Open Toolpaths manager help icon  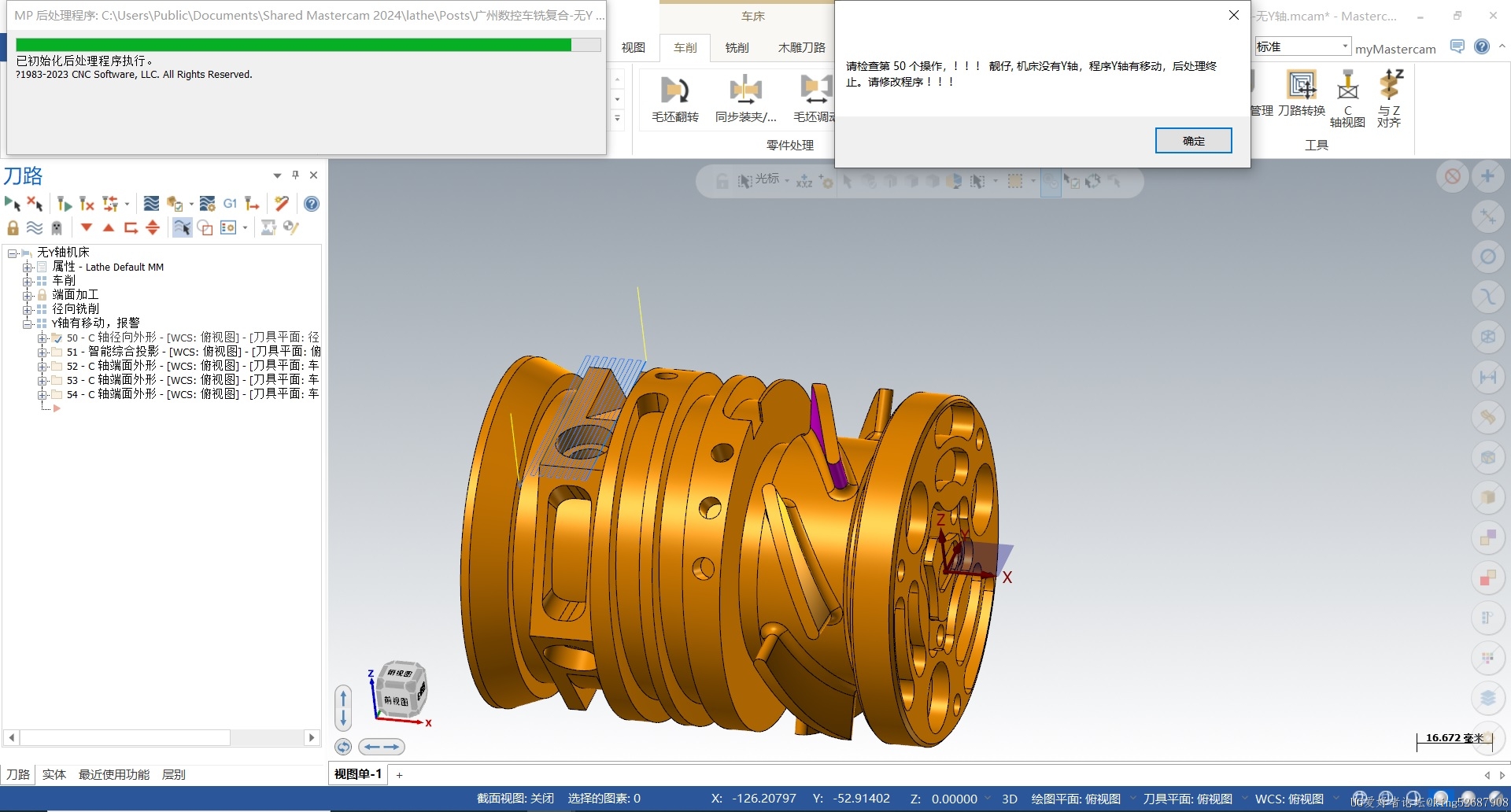[312, 204]
